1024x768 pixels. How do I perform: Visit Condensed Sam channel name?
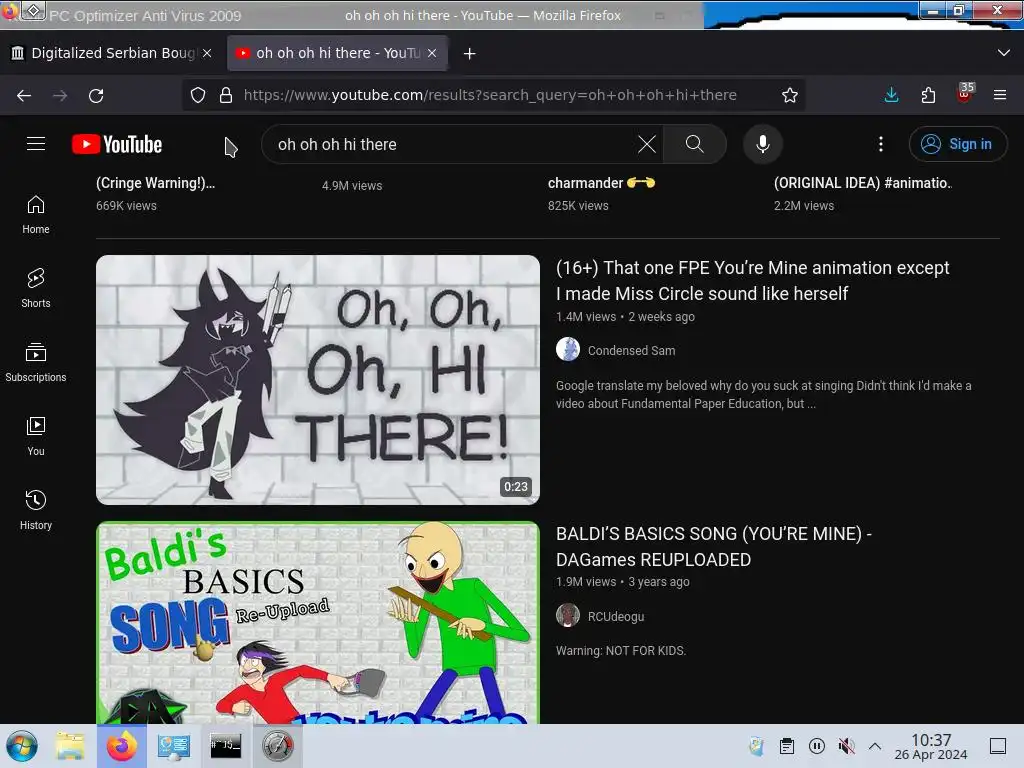tap(632, 351)
